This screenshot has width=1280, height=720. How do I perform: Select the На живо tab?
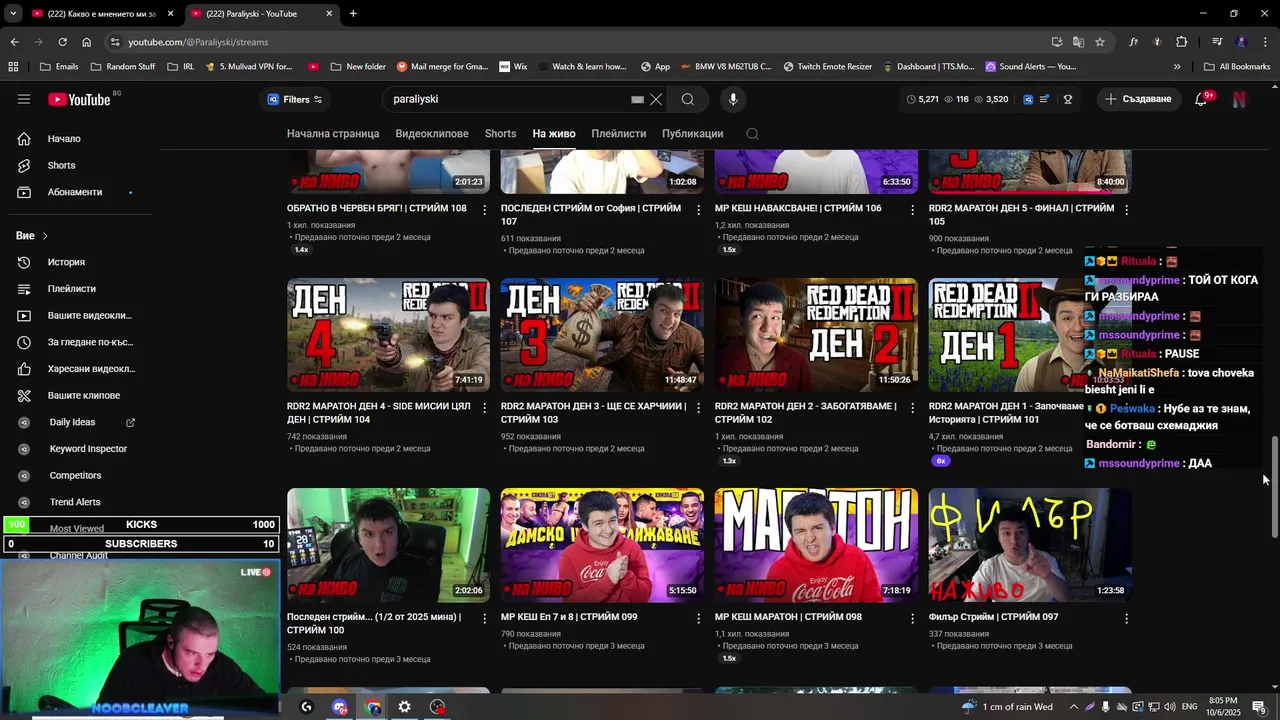tap(554, 134)
